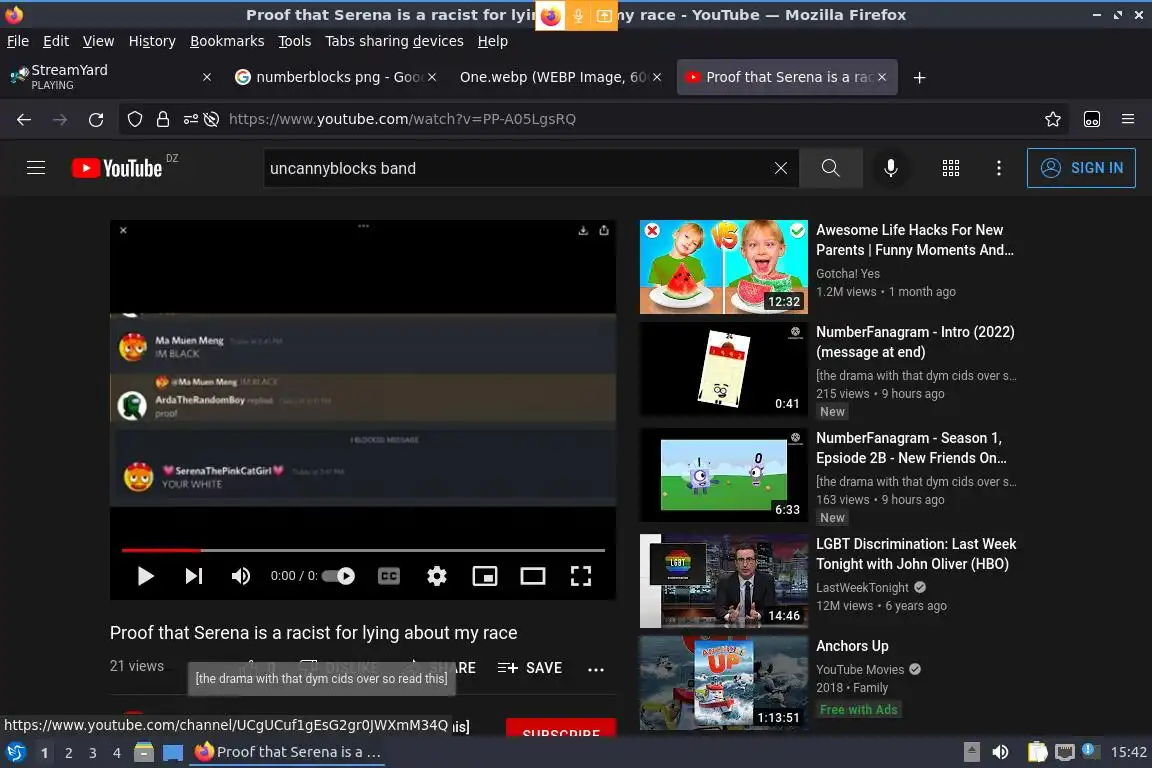
Task: Open the Help menu
Action: click(492, 41)
